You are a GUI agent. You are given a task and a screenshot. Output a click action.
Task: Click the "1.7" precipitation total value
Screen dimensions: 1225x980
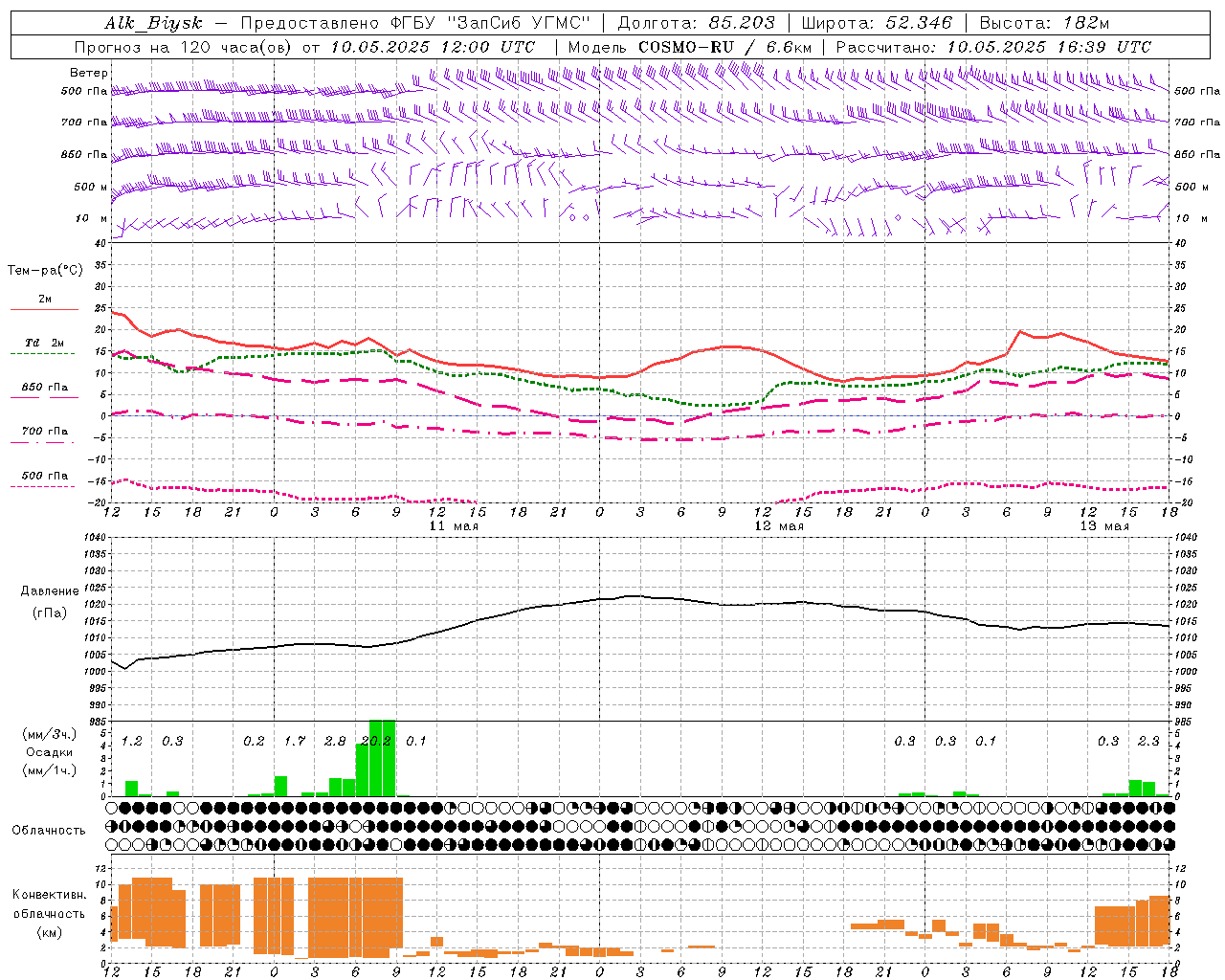[295, 741]
